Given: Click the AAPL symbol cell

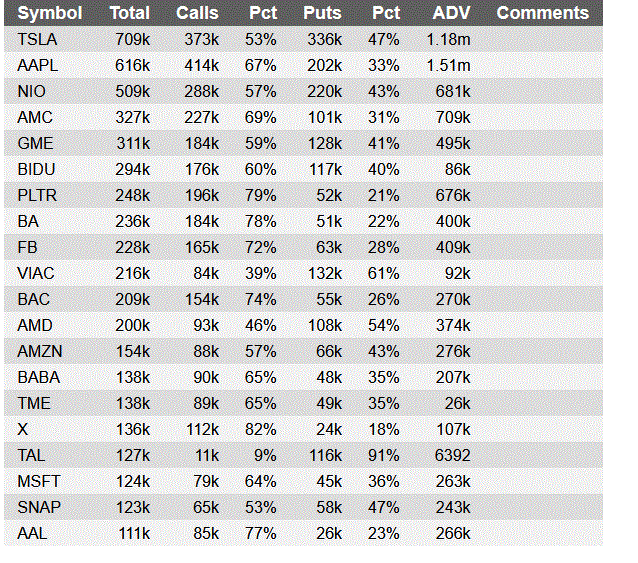Looking at the screenshot, I should [x=38, y=65].
